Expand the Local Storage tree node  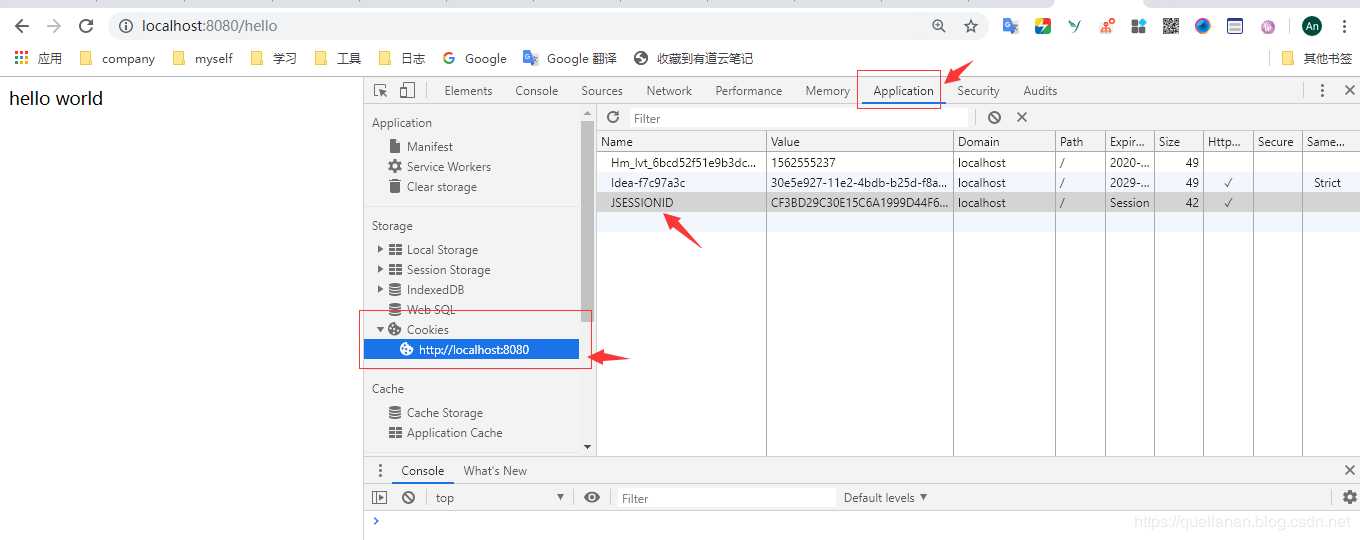(x=380, y=249)
